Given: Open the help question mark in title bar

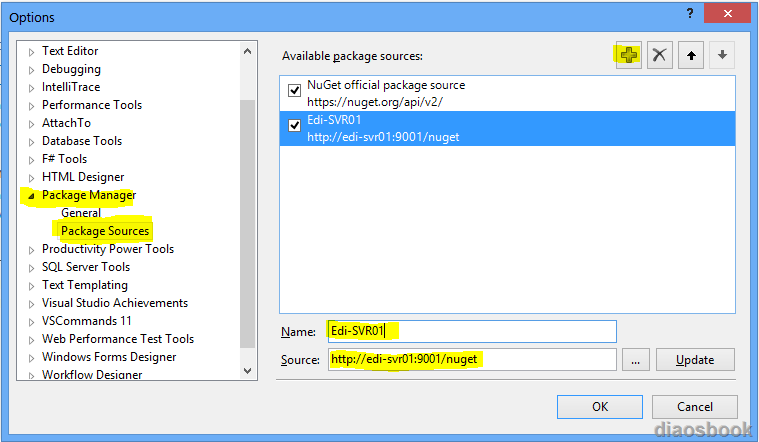Looking at the screenshot, I should coord(690,14).
